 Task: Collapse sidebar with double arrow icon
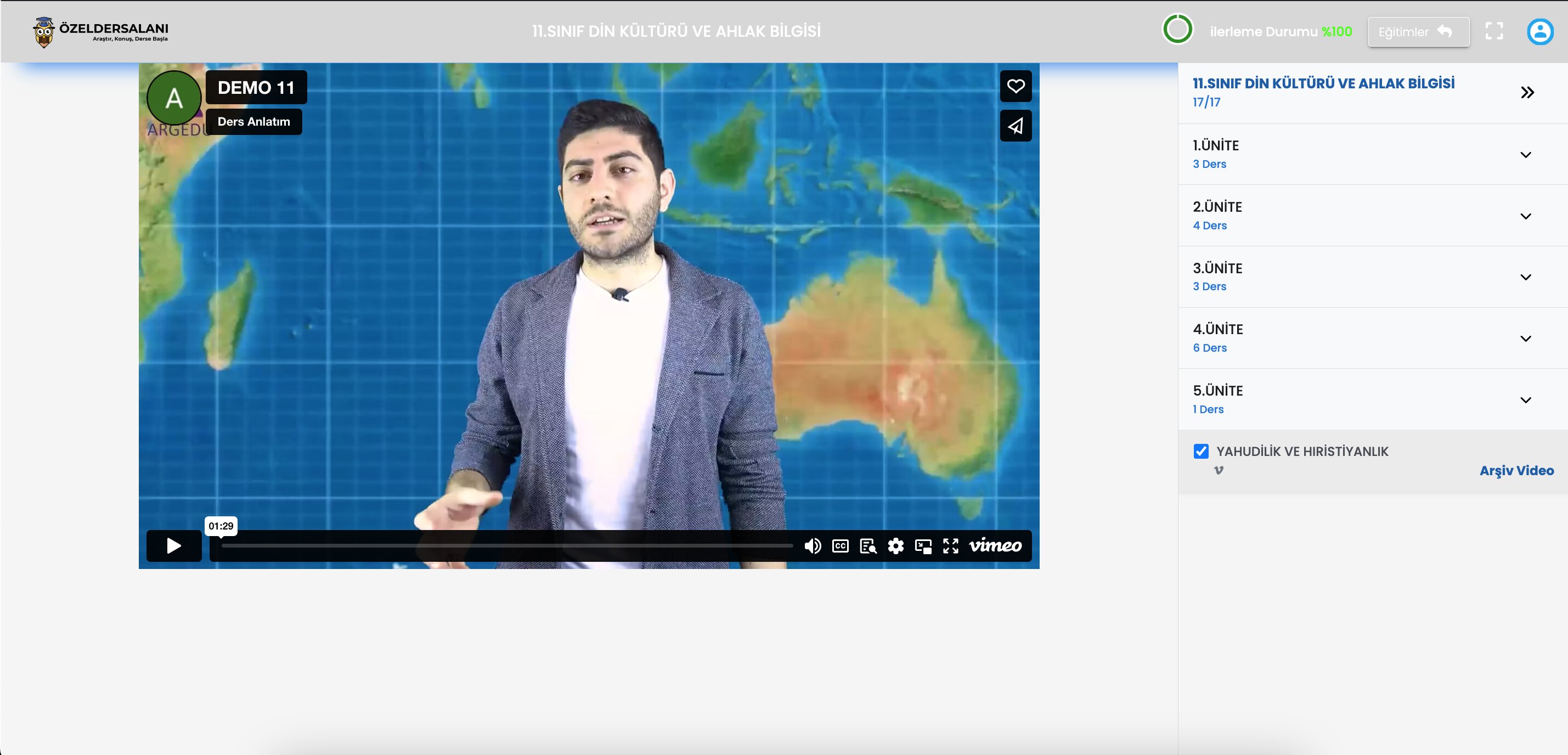[1527, 93]
